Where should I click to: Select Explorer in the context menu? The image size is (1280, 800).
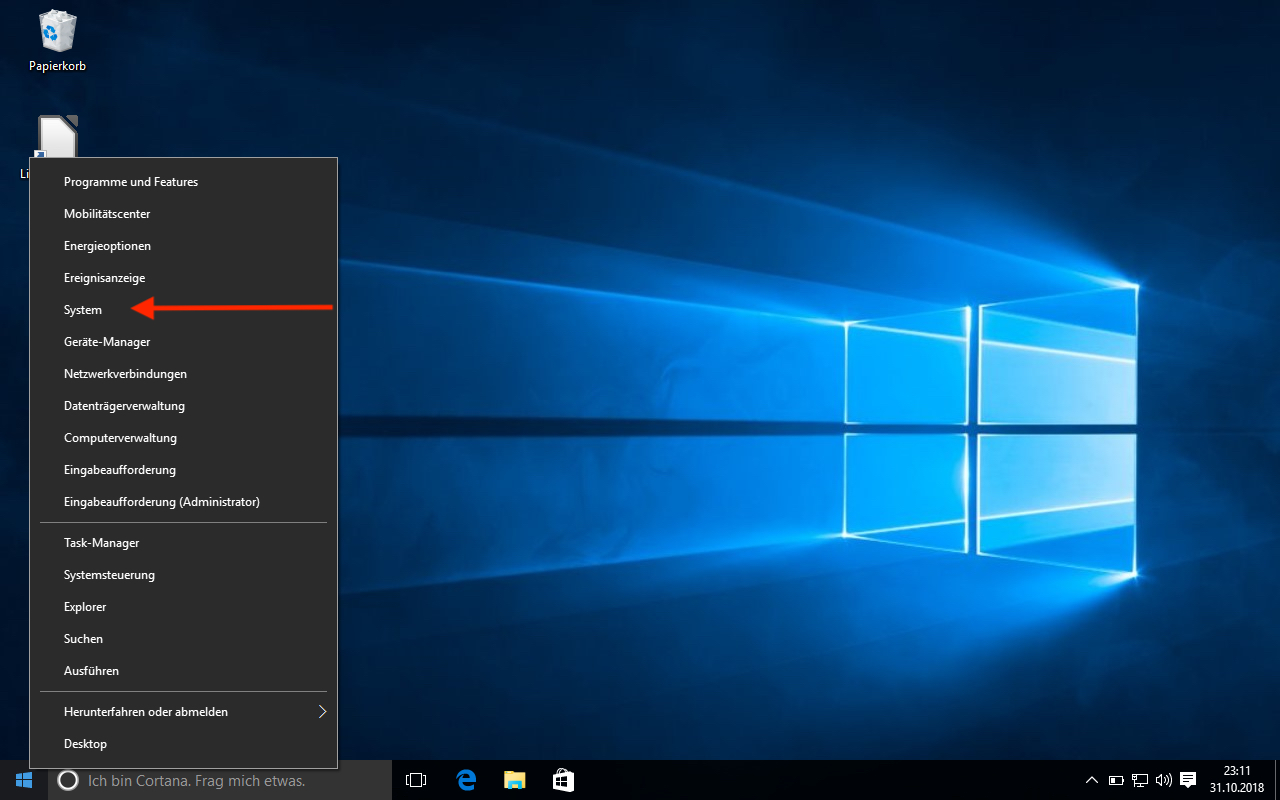pos(183,607)
